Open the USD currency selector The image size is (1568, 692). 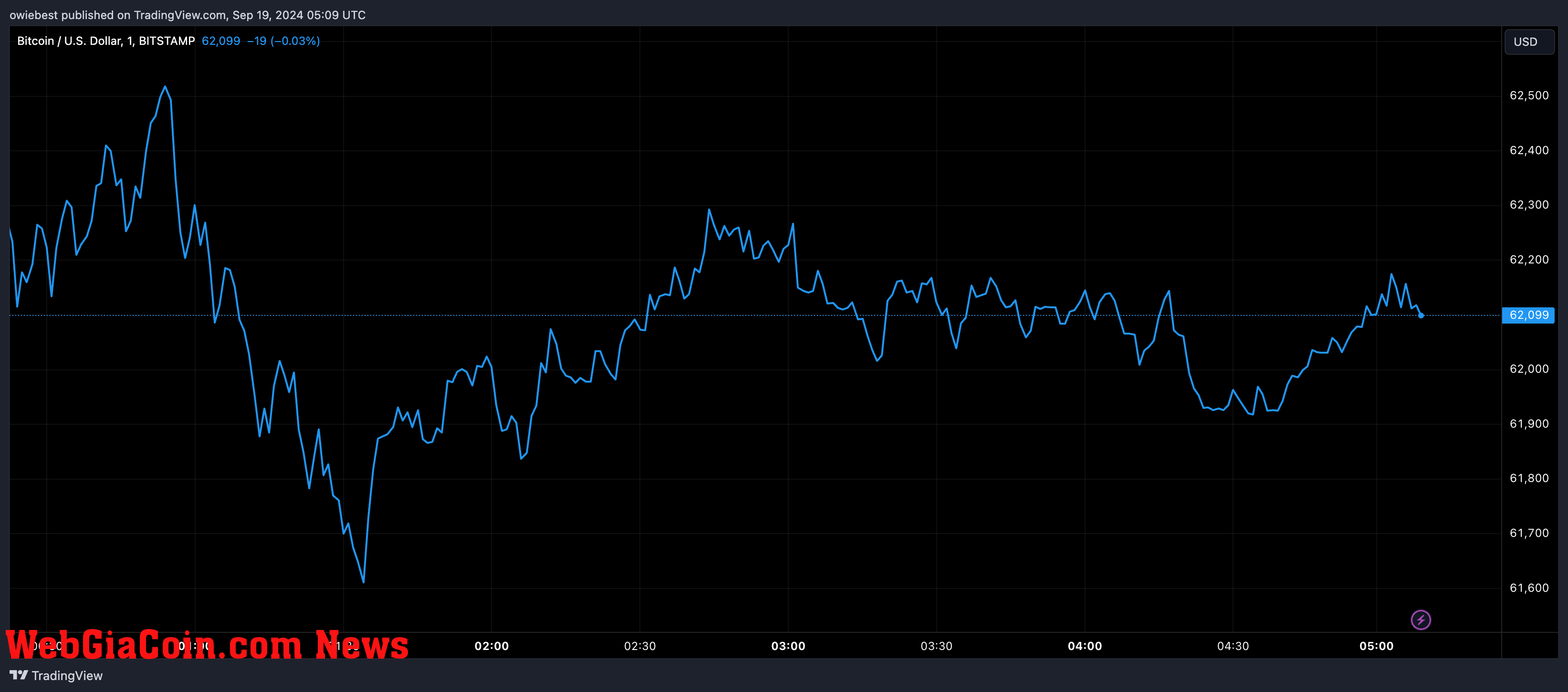point(1529,42)
